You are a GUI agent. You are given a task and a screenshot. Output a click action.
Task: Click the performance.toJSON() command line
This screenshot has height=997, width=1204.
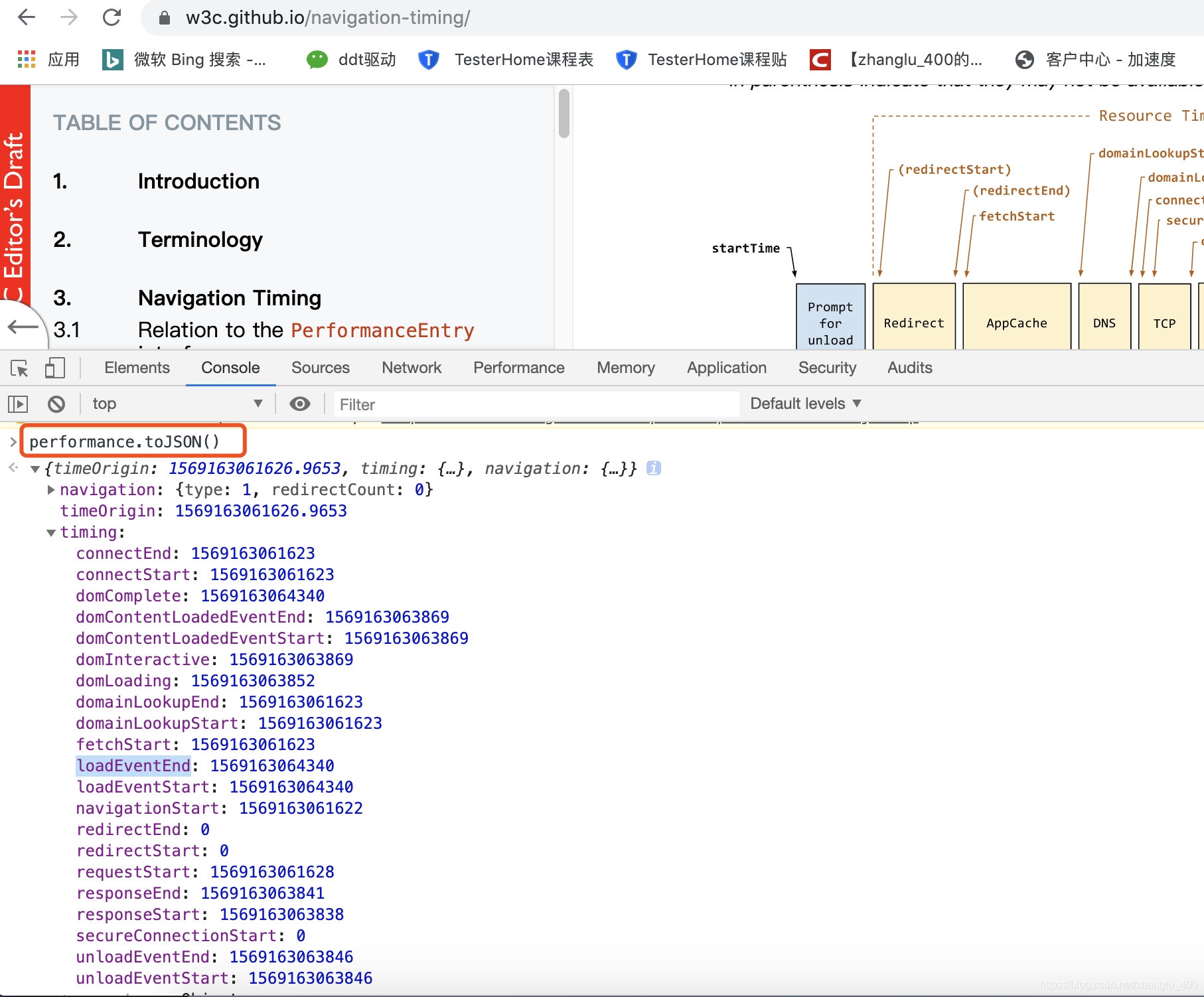click(x=124, y=442)
